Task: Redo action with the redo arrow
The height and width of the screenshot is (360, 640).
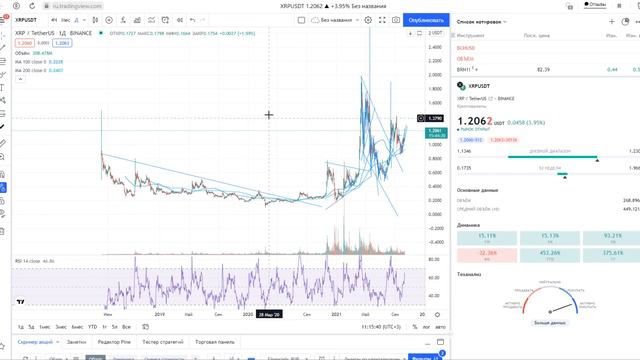Action: 203,20
